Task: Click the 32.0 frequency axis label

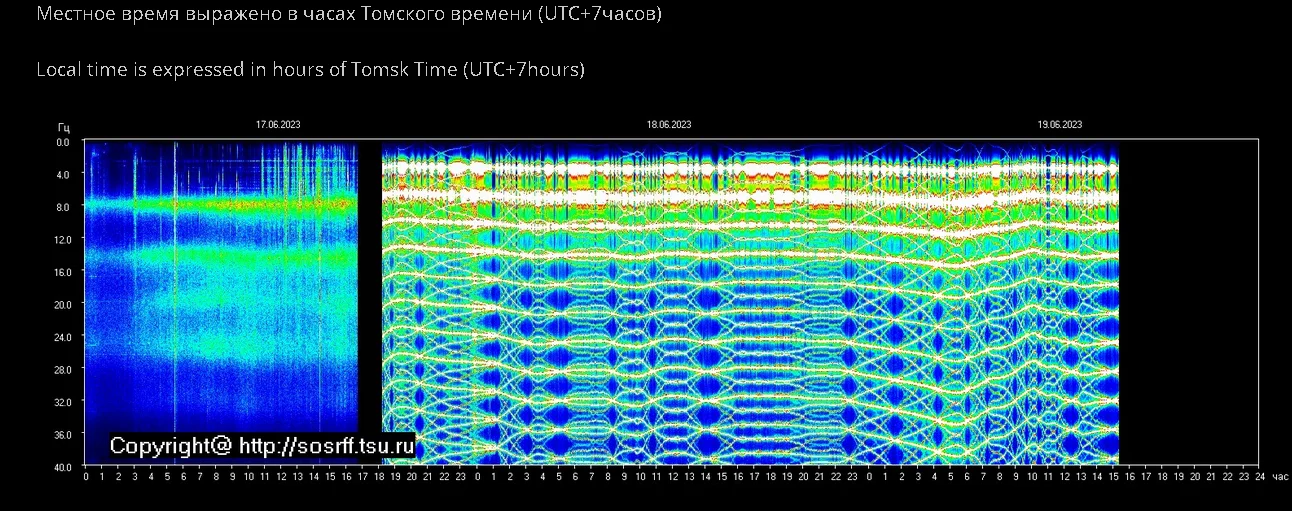Action: (61, 402)
